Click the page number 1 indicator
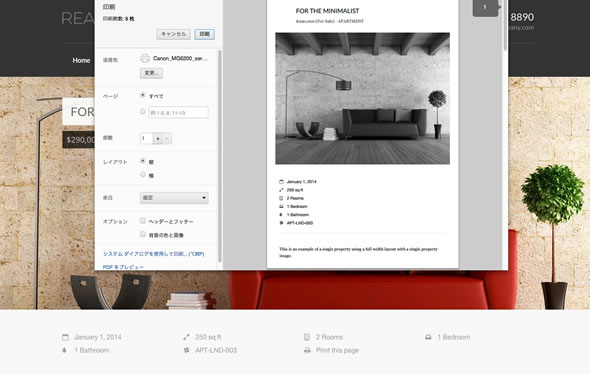The image size is (590, 374). pyautogui.click(x=485, y=8)
